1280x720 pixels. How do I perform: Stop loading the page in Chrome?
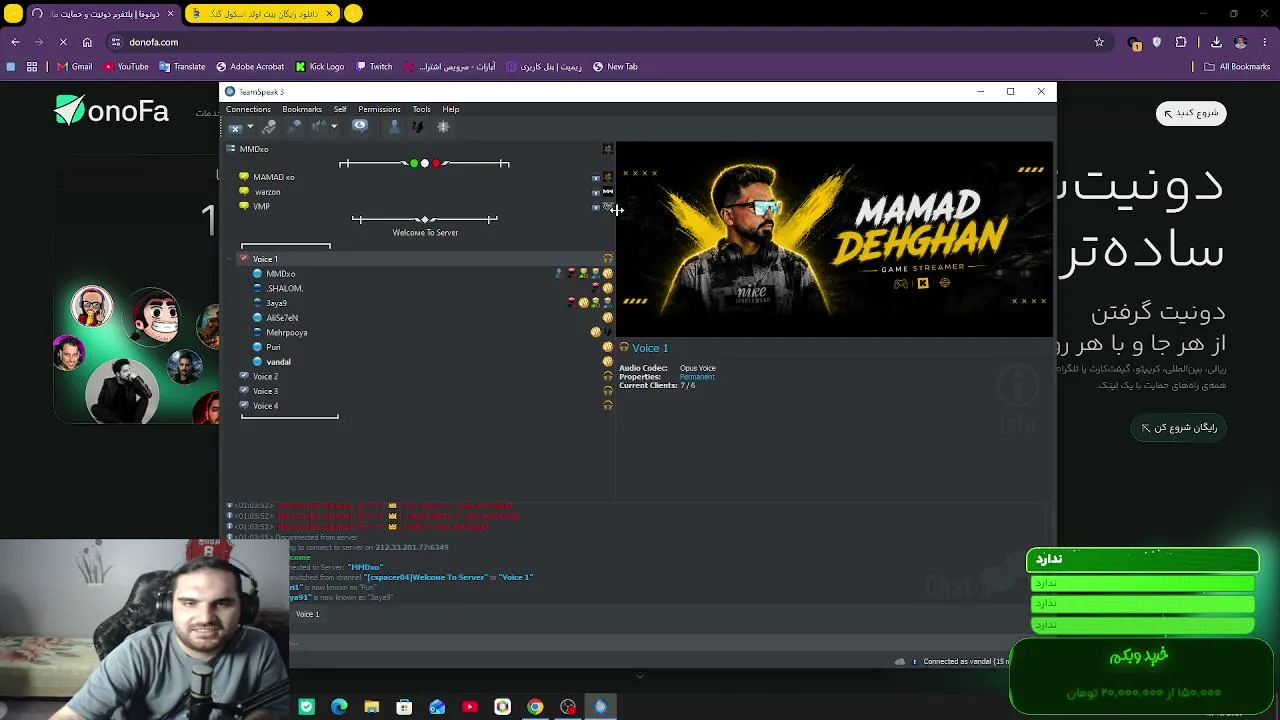click(62, 42)
